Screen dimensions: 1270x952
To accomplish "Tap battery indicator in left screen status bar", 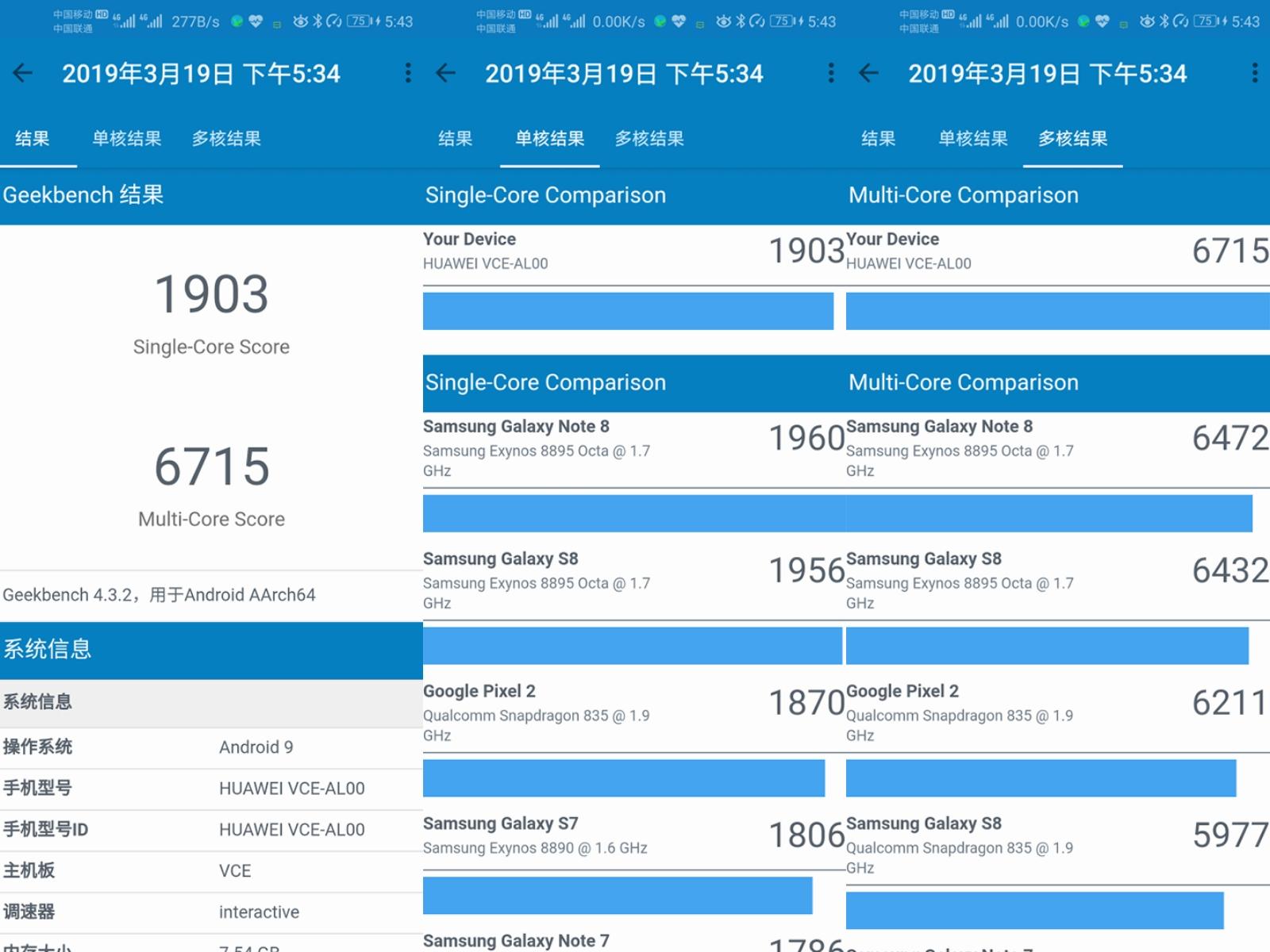I will pos(362,21).
